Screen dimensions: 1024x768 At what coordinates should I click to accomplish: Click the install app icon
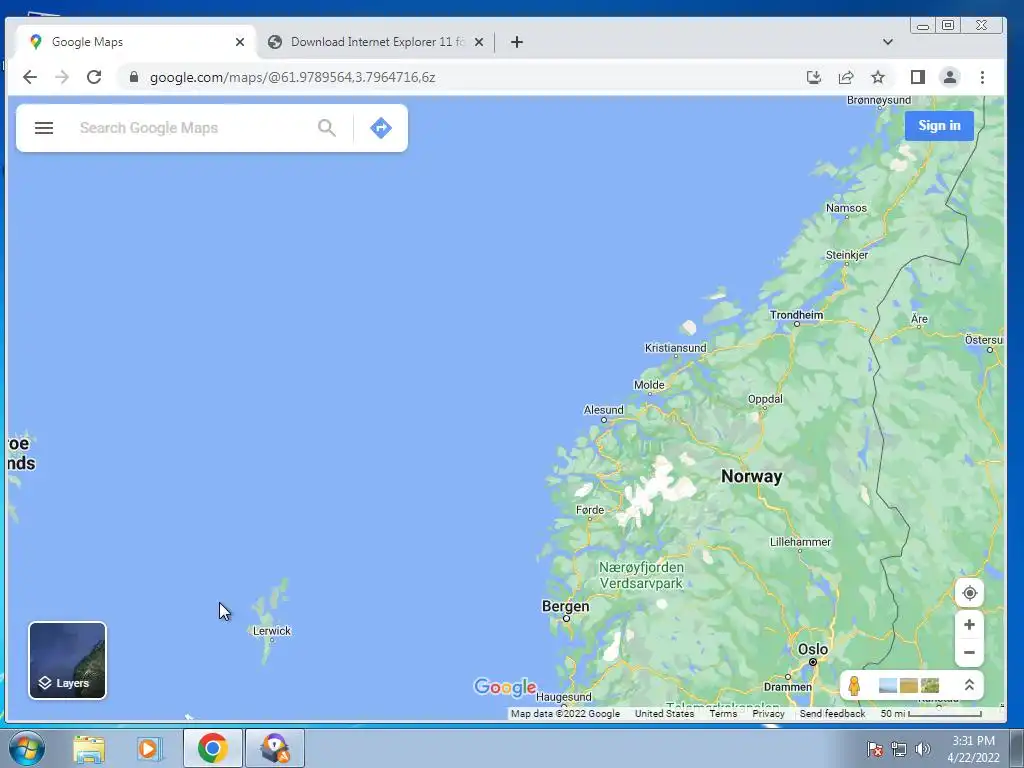click(814, 77)
